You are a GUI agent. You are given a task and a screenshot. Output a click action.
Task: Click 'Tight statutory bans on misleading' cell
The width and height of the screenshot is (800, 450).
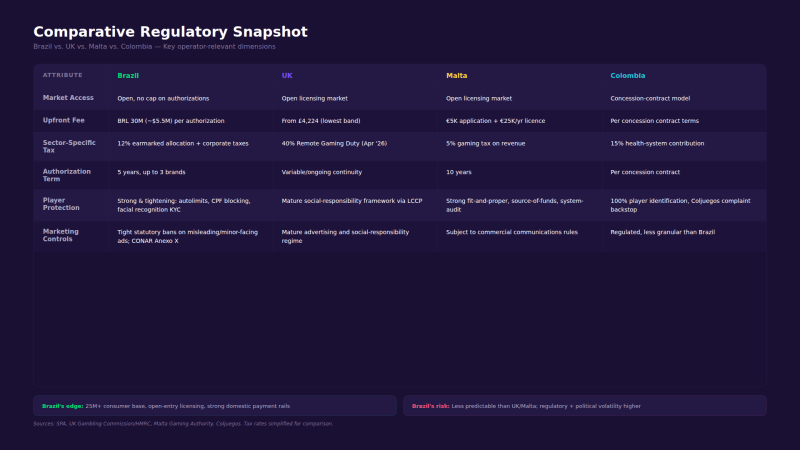point(187,236)
